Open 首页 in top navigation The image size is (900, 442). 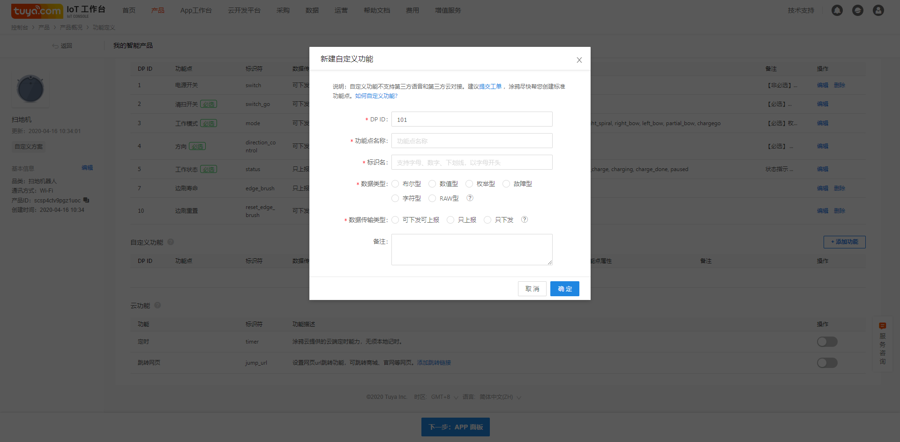coord(129,10)
